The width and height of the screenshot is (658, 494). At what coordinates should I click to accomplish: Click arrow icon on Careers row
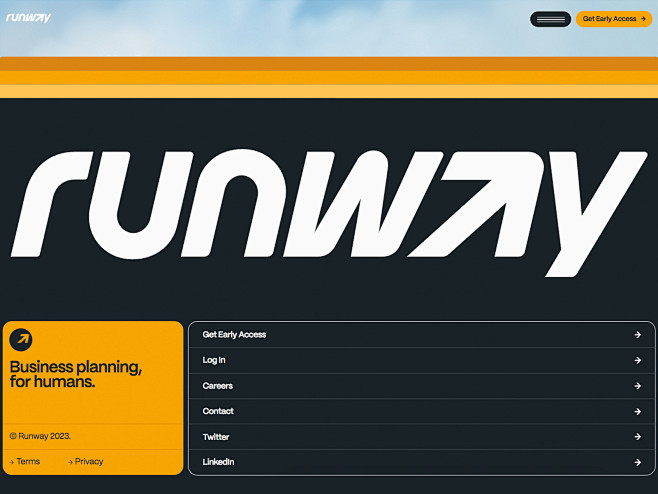pos(637,386)
